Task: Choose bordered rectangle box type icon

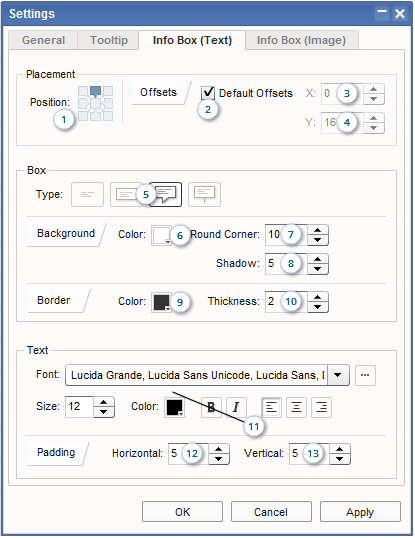Action: tap(126, 195)
